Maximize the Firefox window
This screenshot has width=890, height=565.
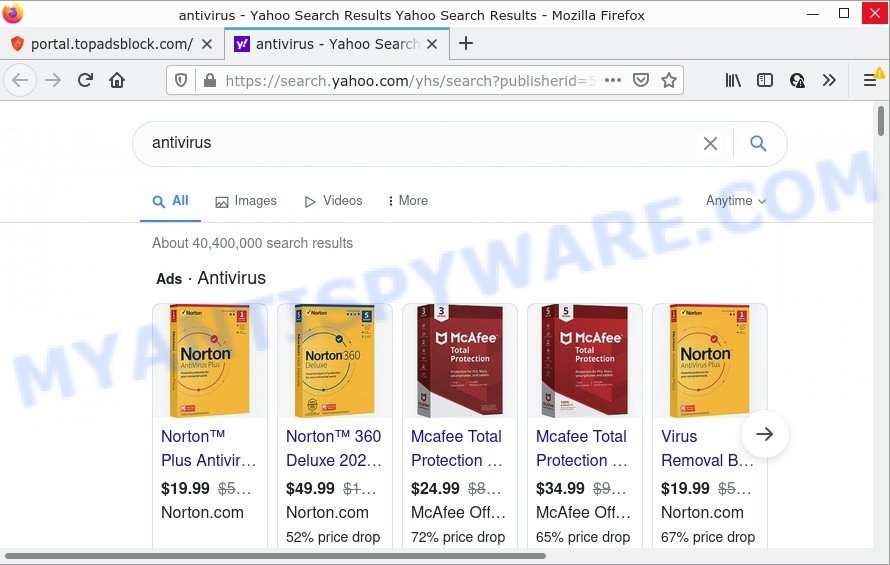click(x=844, y=13)
